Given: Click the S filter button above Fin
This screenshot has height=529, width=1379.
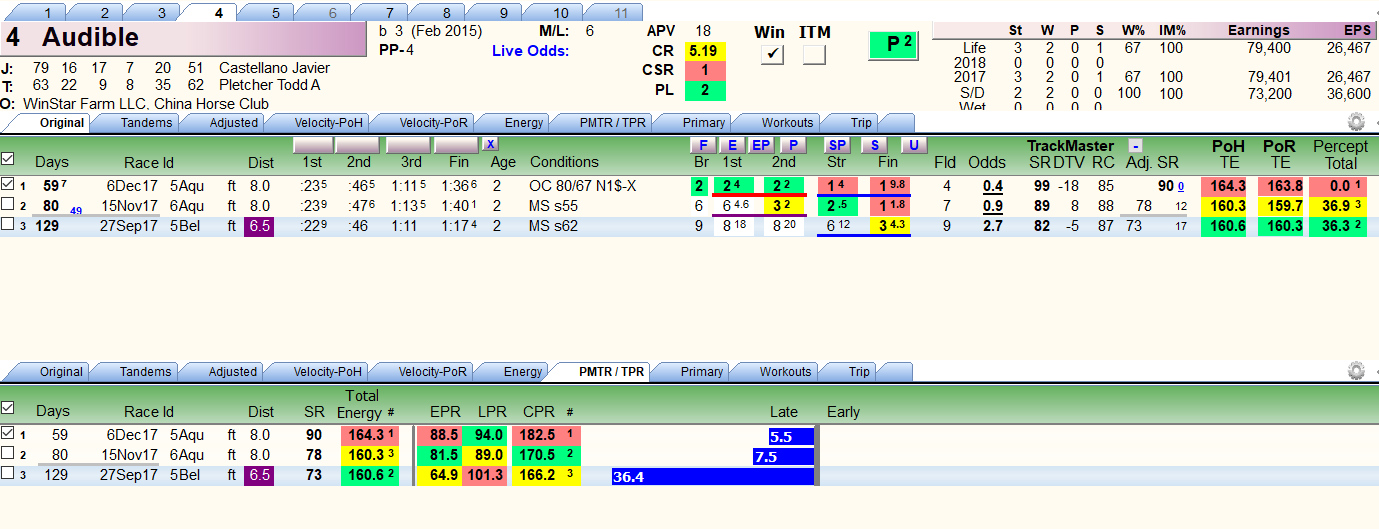Looking at the screenshot, I should point(875,145).
